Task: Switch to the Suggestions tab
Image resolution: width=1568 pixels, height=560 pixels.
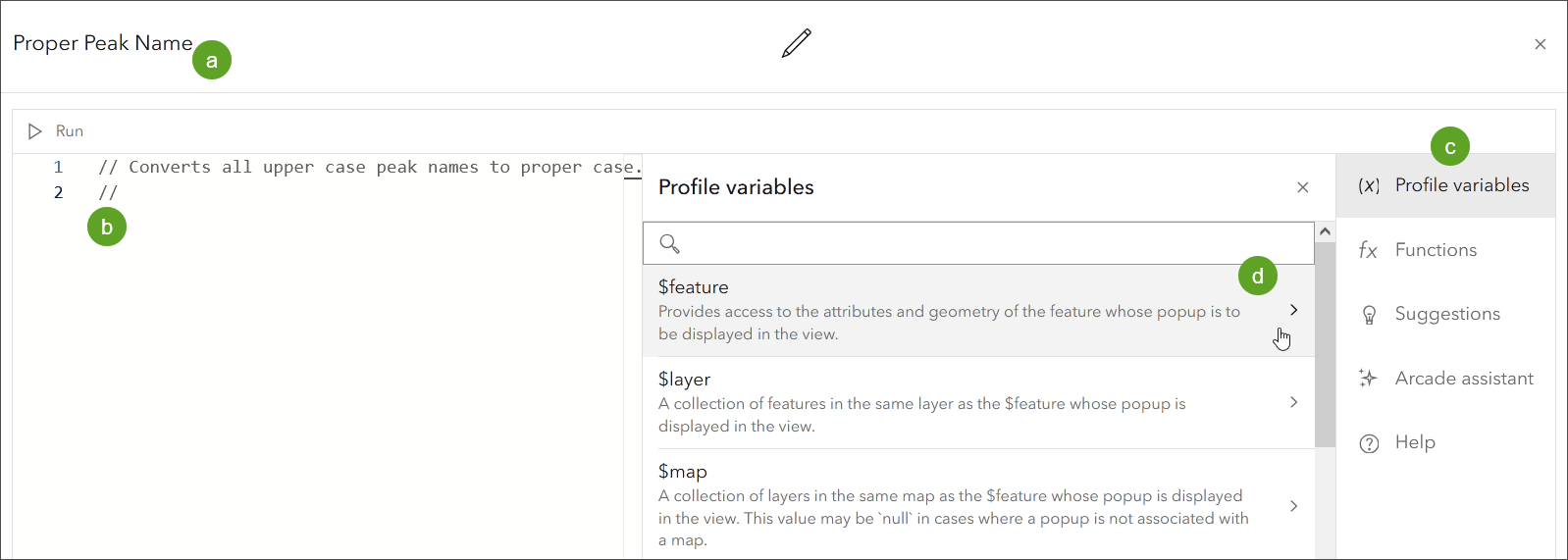Action: (x=1447, y=315)
